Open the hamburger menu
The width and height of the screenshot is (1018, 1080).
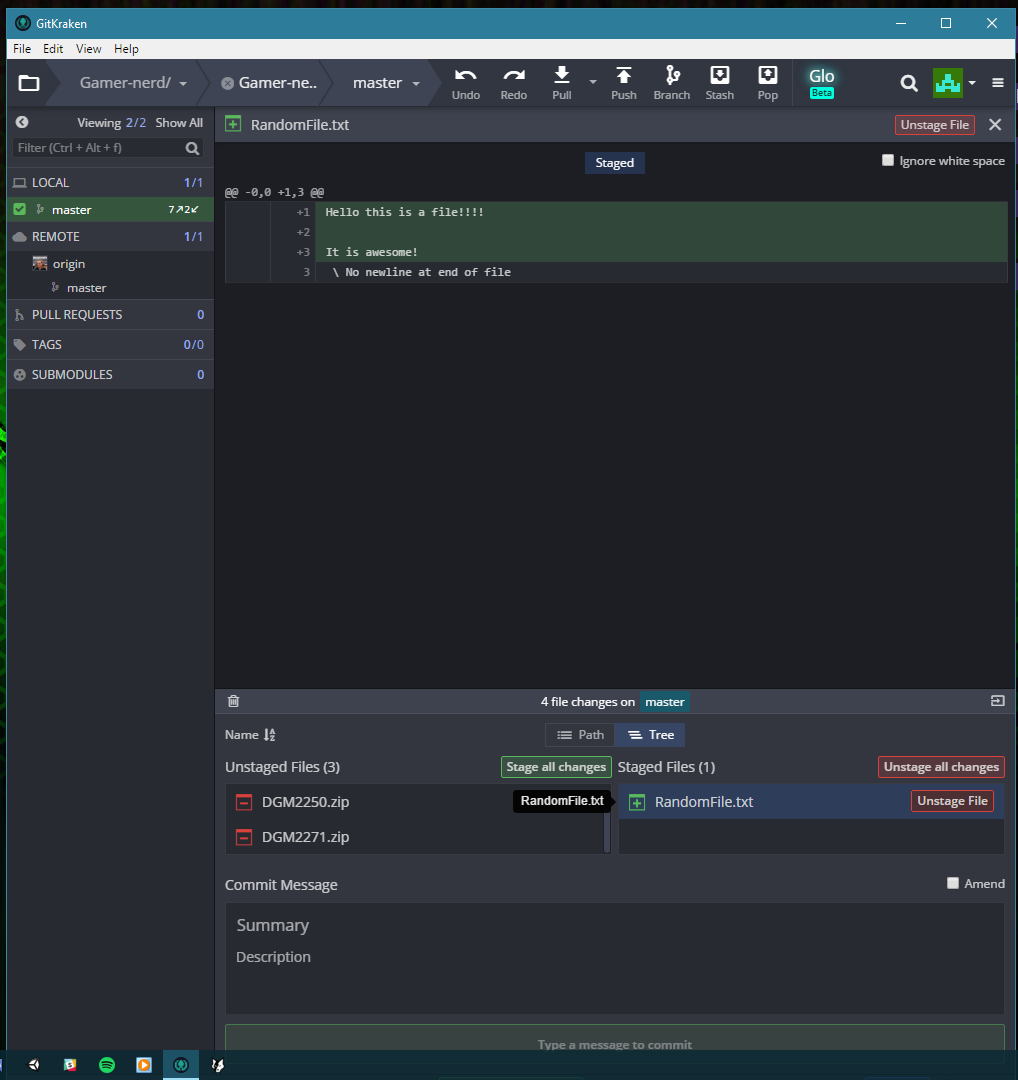(x=997, y=83)
